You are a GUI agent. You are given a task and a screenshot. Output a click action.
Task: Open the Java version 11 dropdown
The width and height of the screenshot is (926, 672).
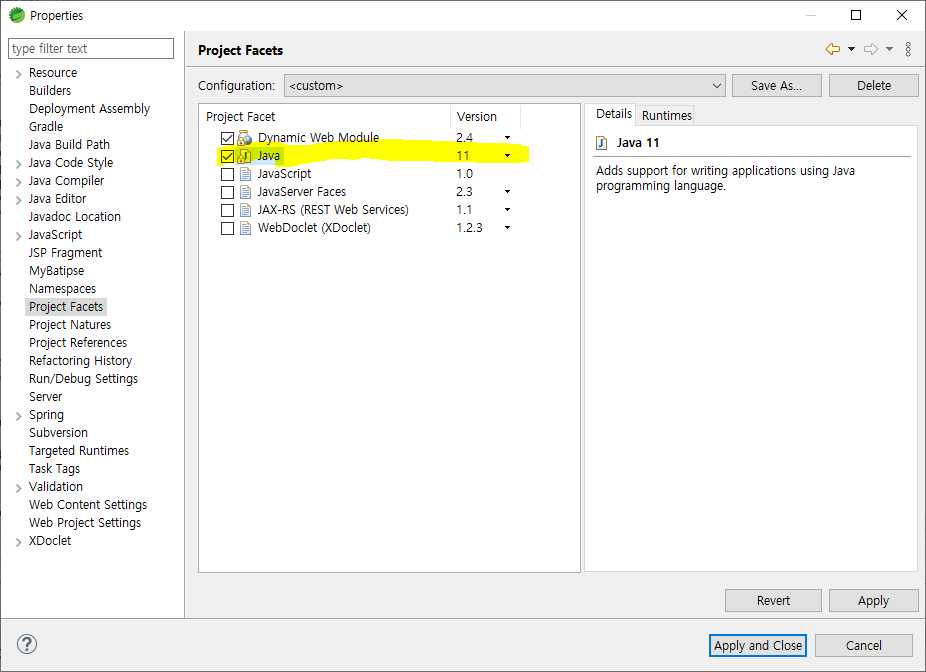(x=507, y=156)
